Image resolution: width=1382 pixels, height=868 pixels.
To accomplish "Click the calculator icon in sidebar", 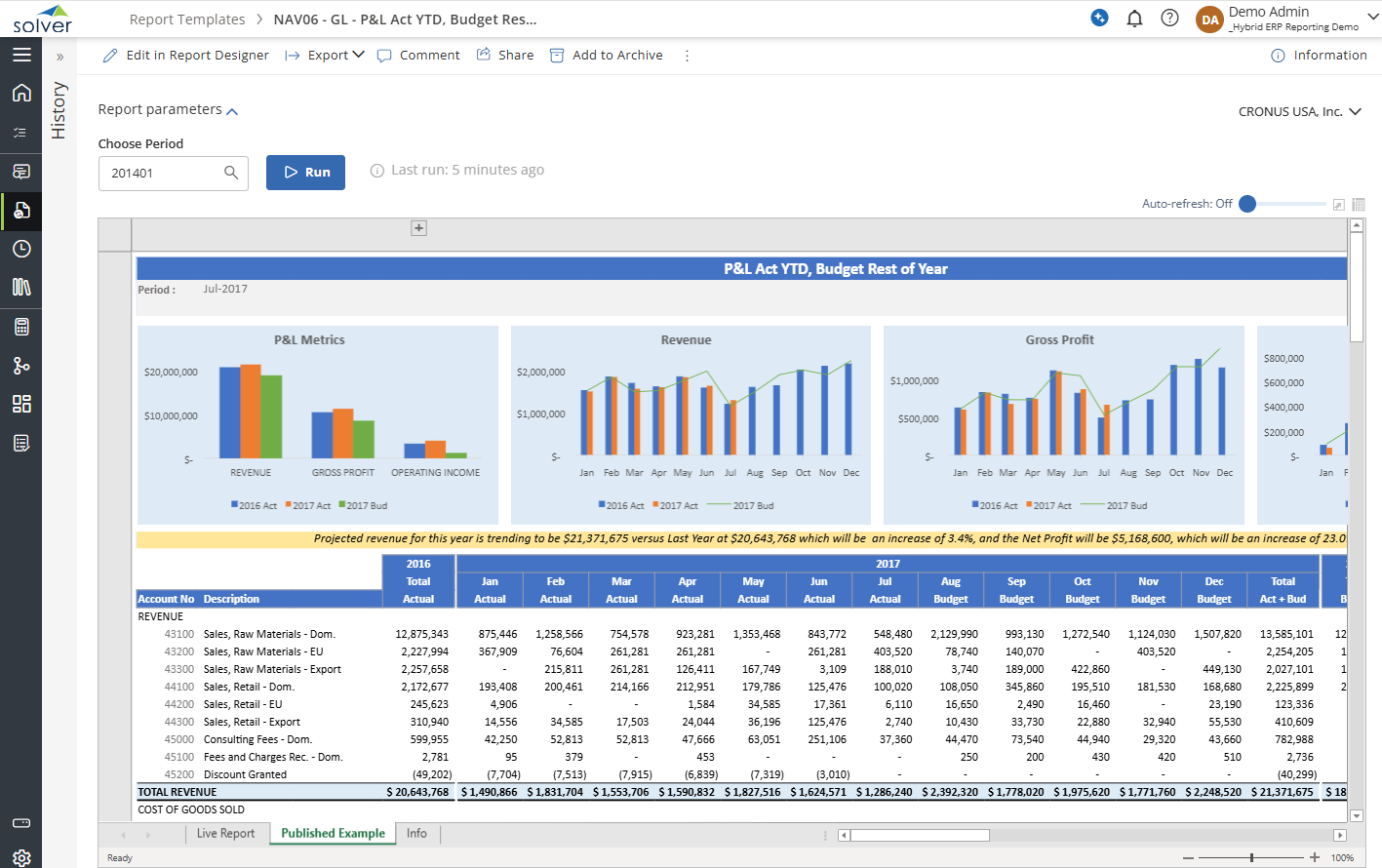I will [21, 327].
